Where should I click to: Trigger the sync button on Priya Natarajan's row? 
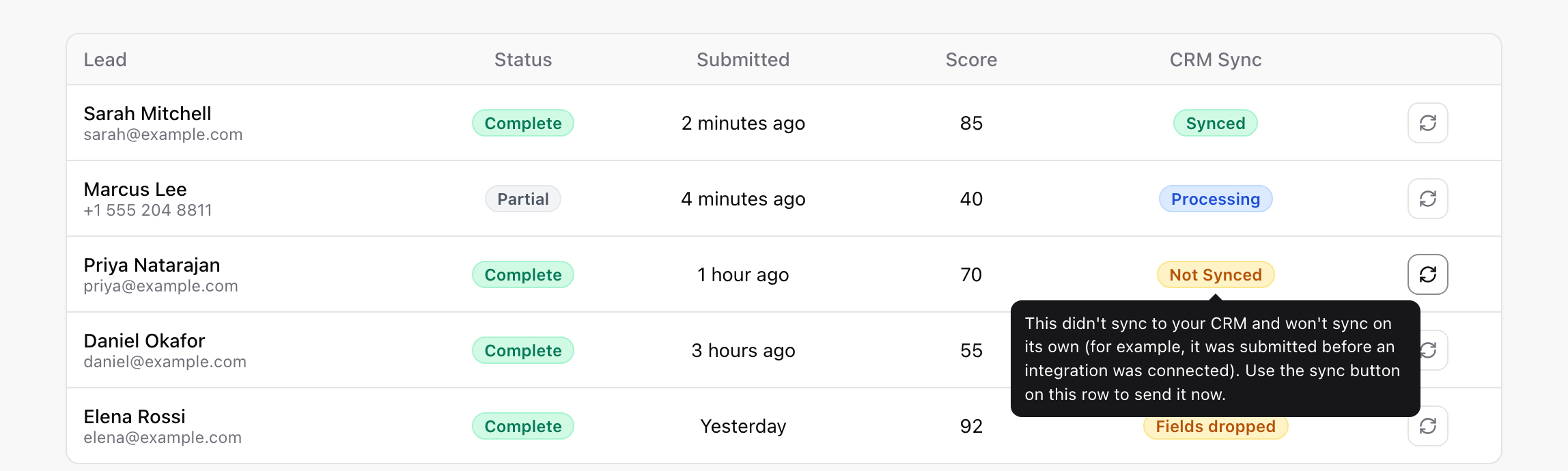[x=1427, y=274]
